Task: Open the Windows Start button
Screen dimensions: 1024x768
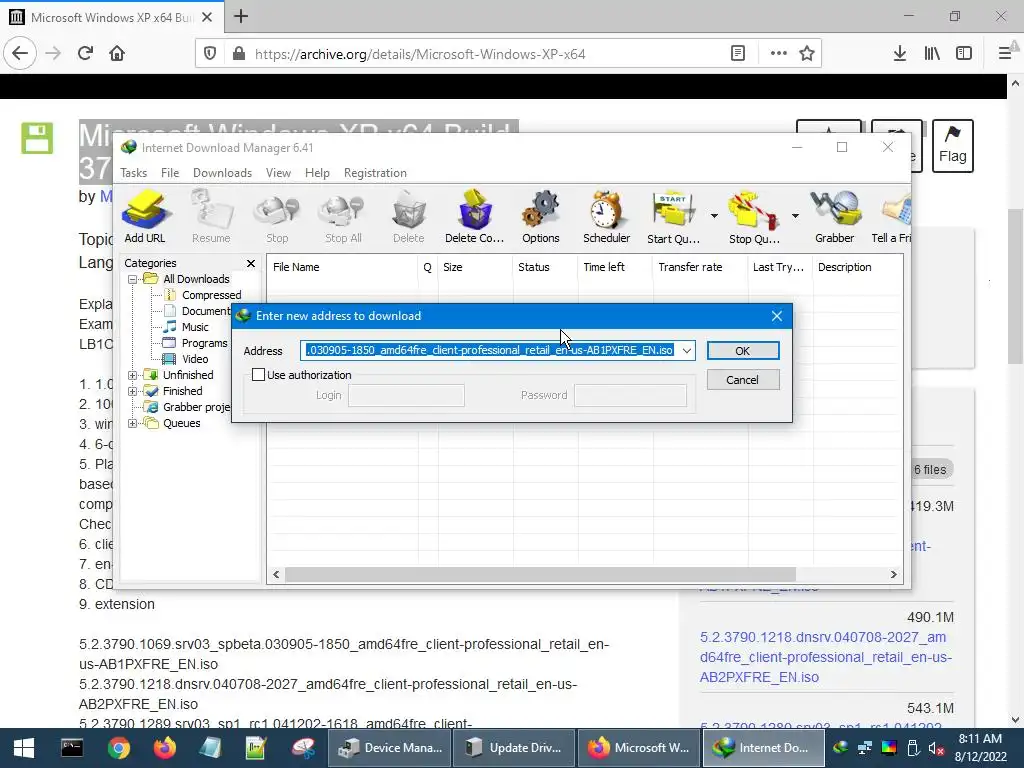Action: [24, 748]
